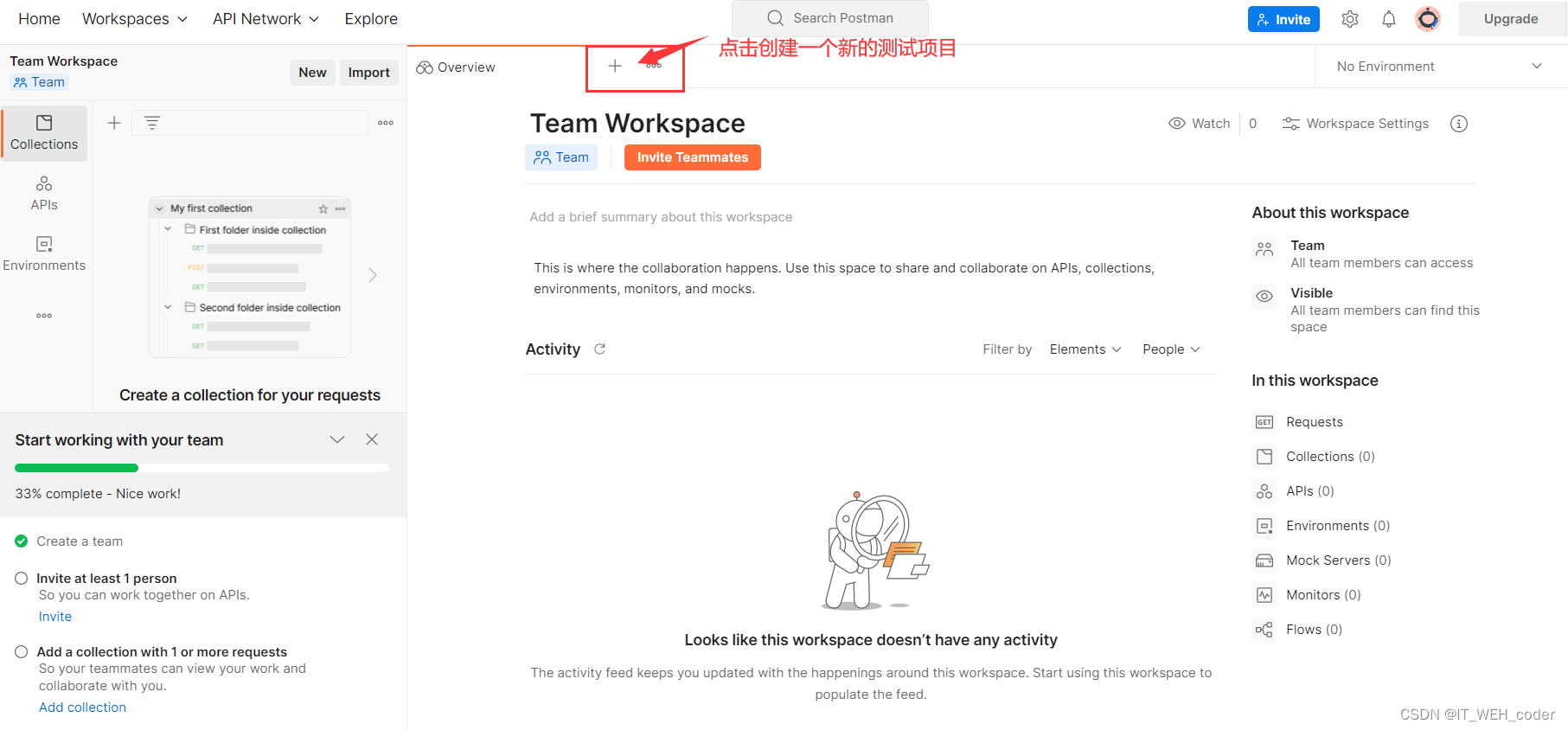Image resolution: width=1568 pixels, height=730 pixels.
Task: Go to next onboarding illustration arrow
Action: tap(373, 275)
